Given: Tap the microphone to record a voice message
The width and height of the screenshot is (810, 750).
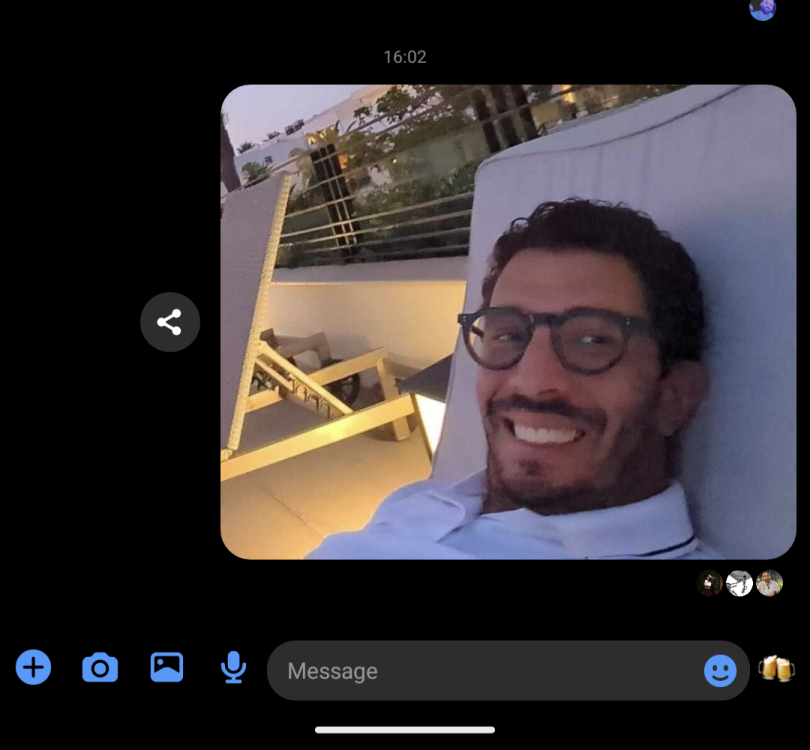Looking at the screenshot, I should 233,667.
